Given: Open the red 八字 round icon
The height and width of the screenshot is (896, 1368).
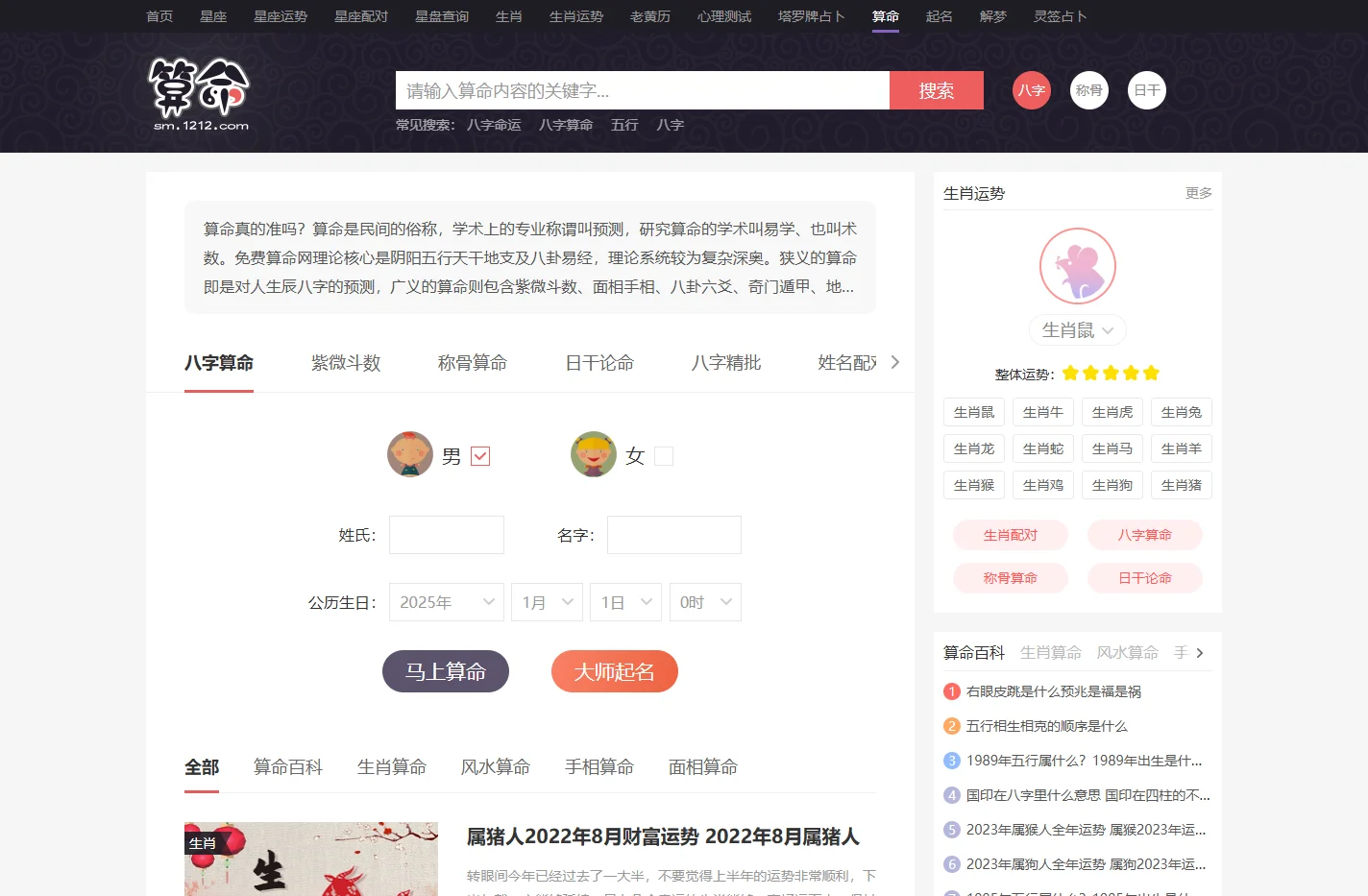Looking at the screenshot, I should [x=1032, y=90].
